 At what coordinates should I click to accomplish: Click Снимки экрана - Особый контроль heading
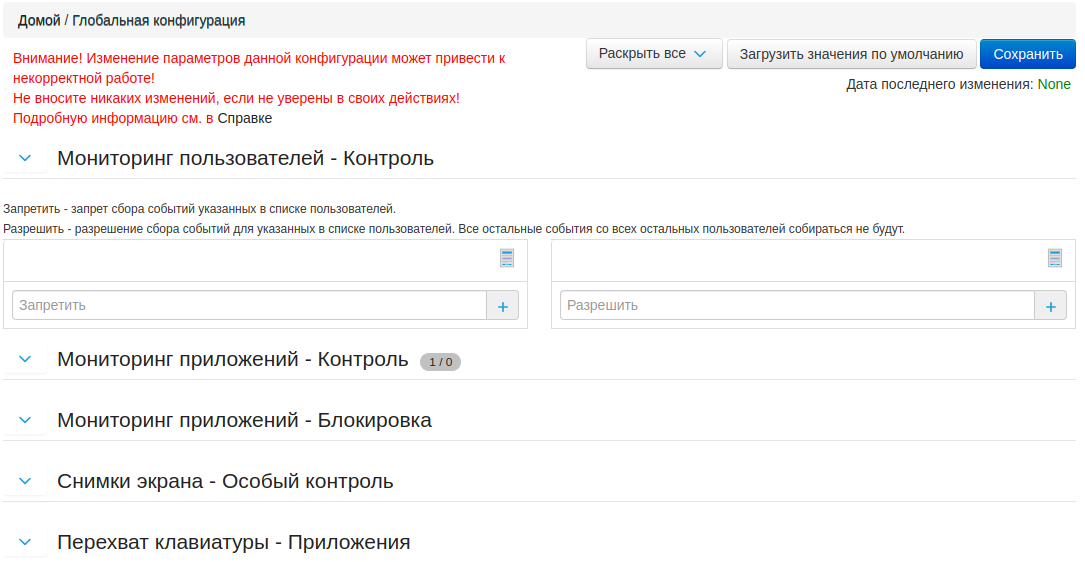coord(225,481)
